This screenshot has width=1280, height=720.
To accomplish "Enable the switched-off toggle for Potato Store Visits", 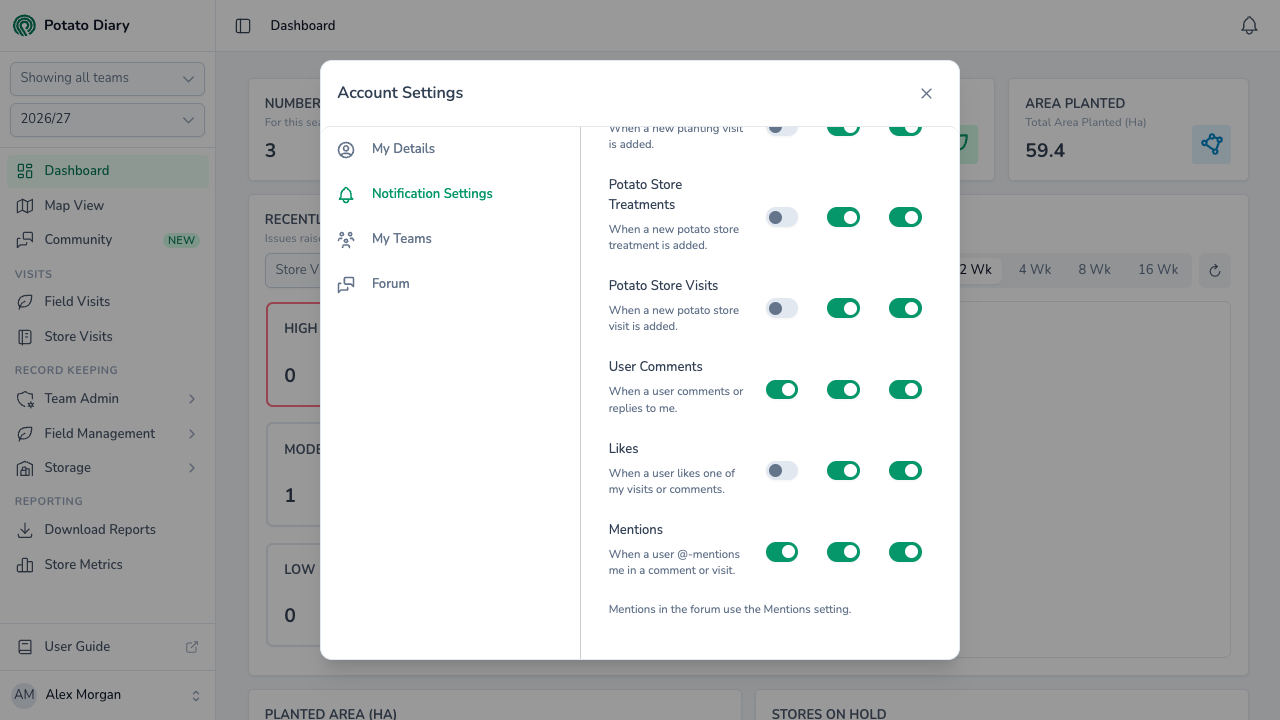I will 782,308.
